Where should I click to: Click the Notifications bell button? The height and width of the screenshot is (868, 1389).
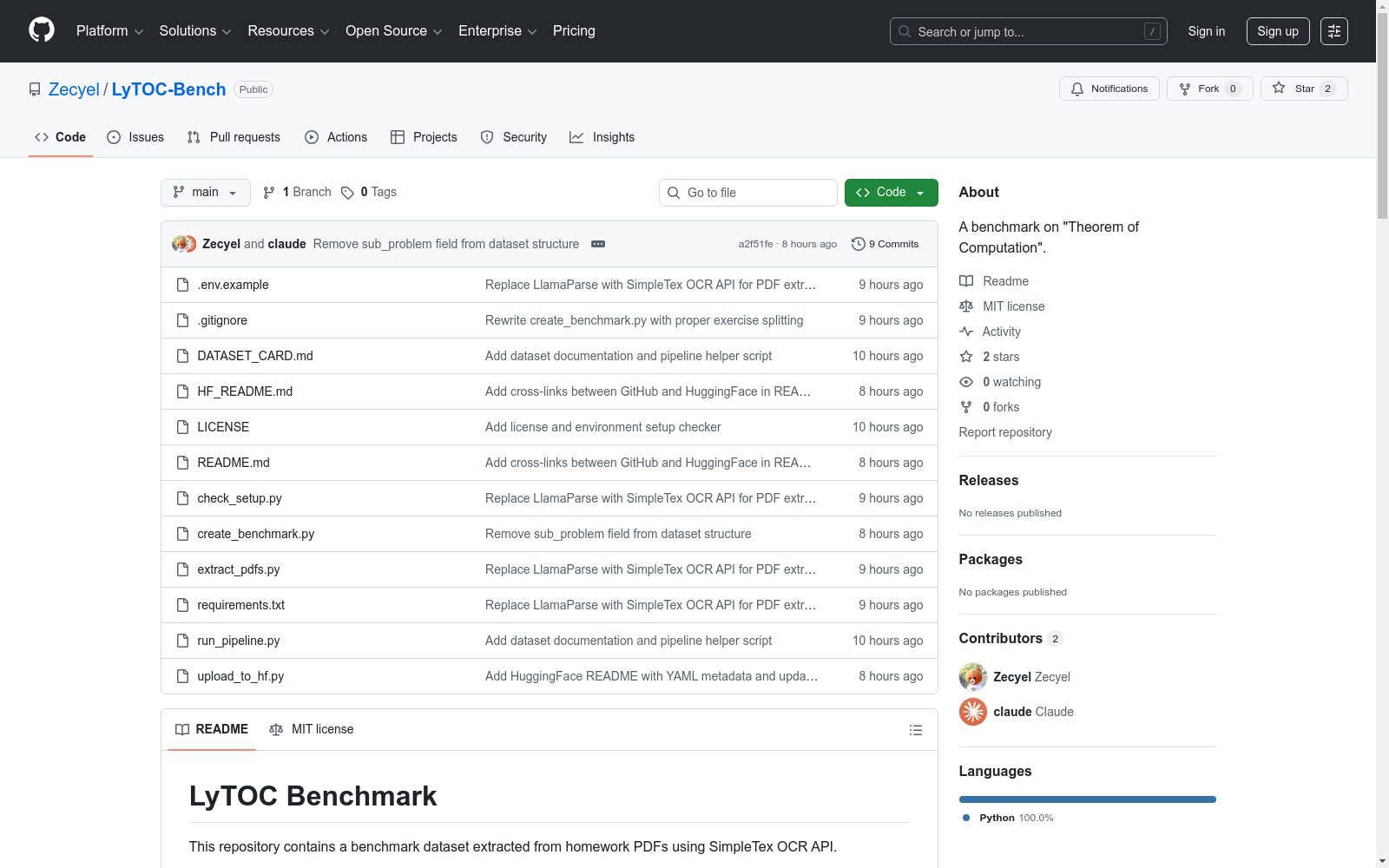pyautogui.click(x=1109, y=89)
